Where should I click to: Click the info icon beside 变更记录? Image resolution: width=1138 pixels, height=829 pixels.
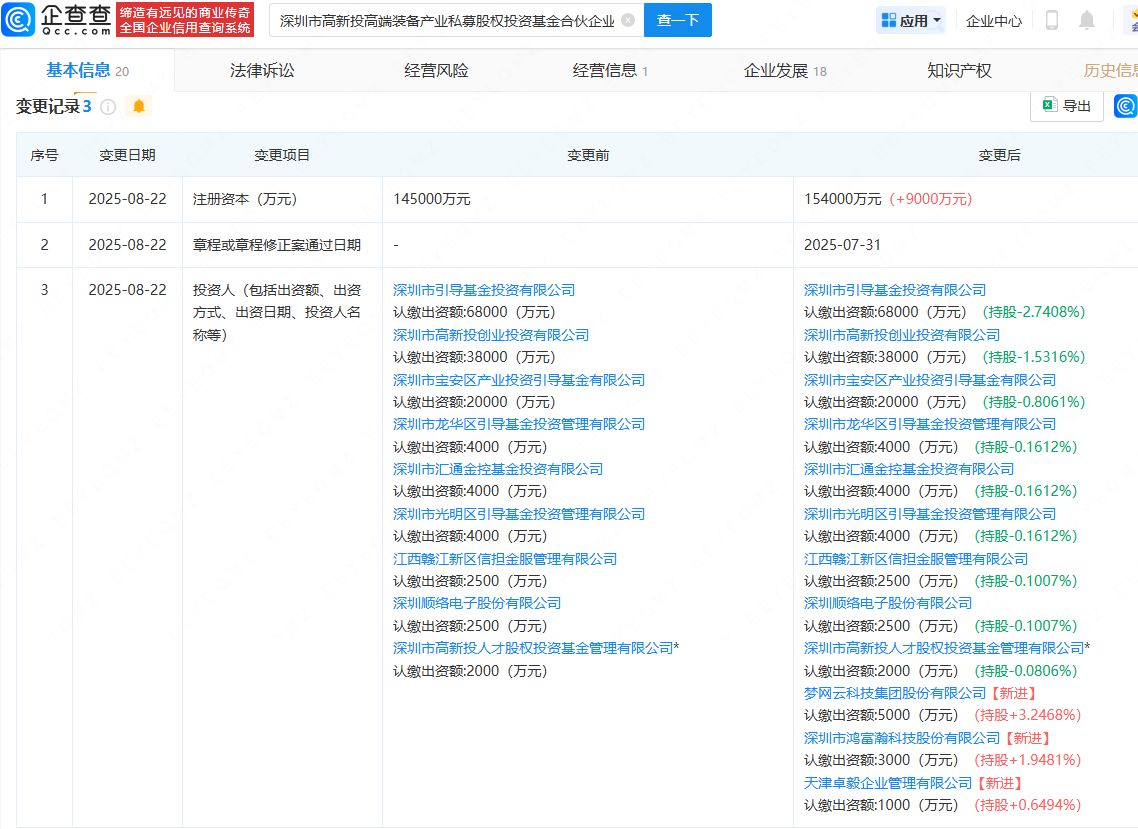(108, 107)
